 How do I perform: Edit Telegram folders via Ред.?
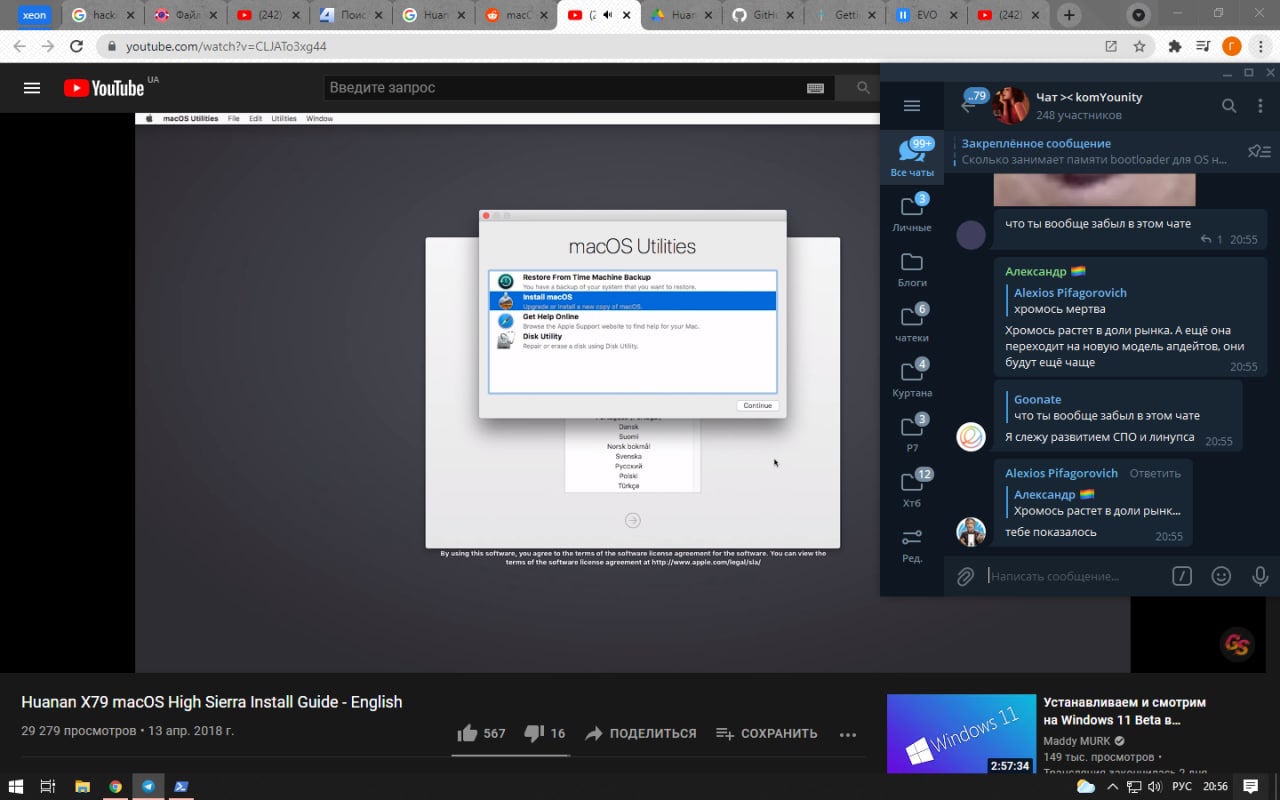[x=912, y=545]
